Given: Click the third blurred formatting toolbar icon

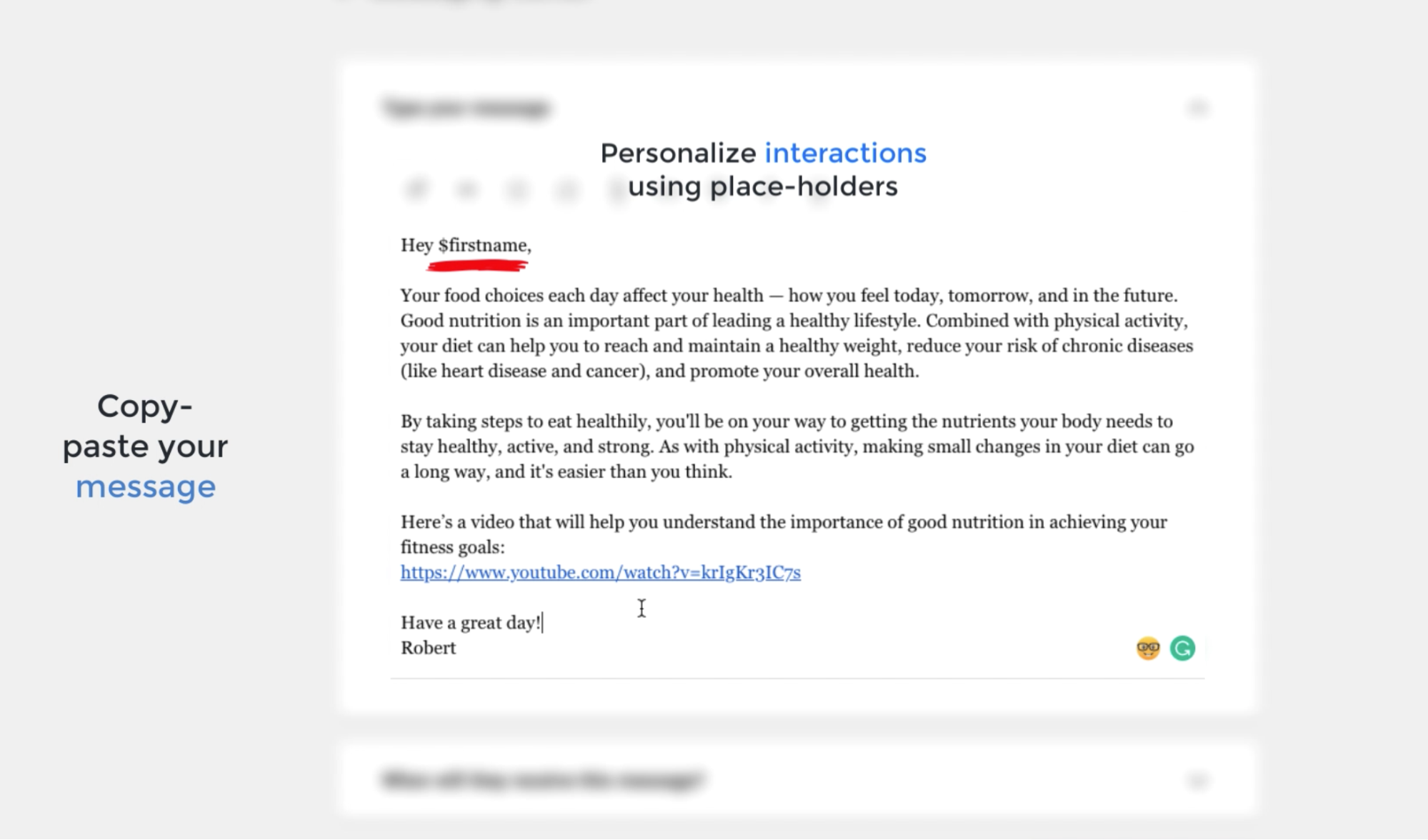Looking at the screenshot, I should click(x=516, y=189).
